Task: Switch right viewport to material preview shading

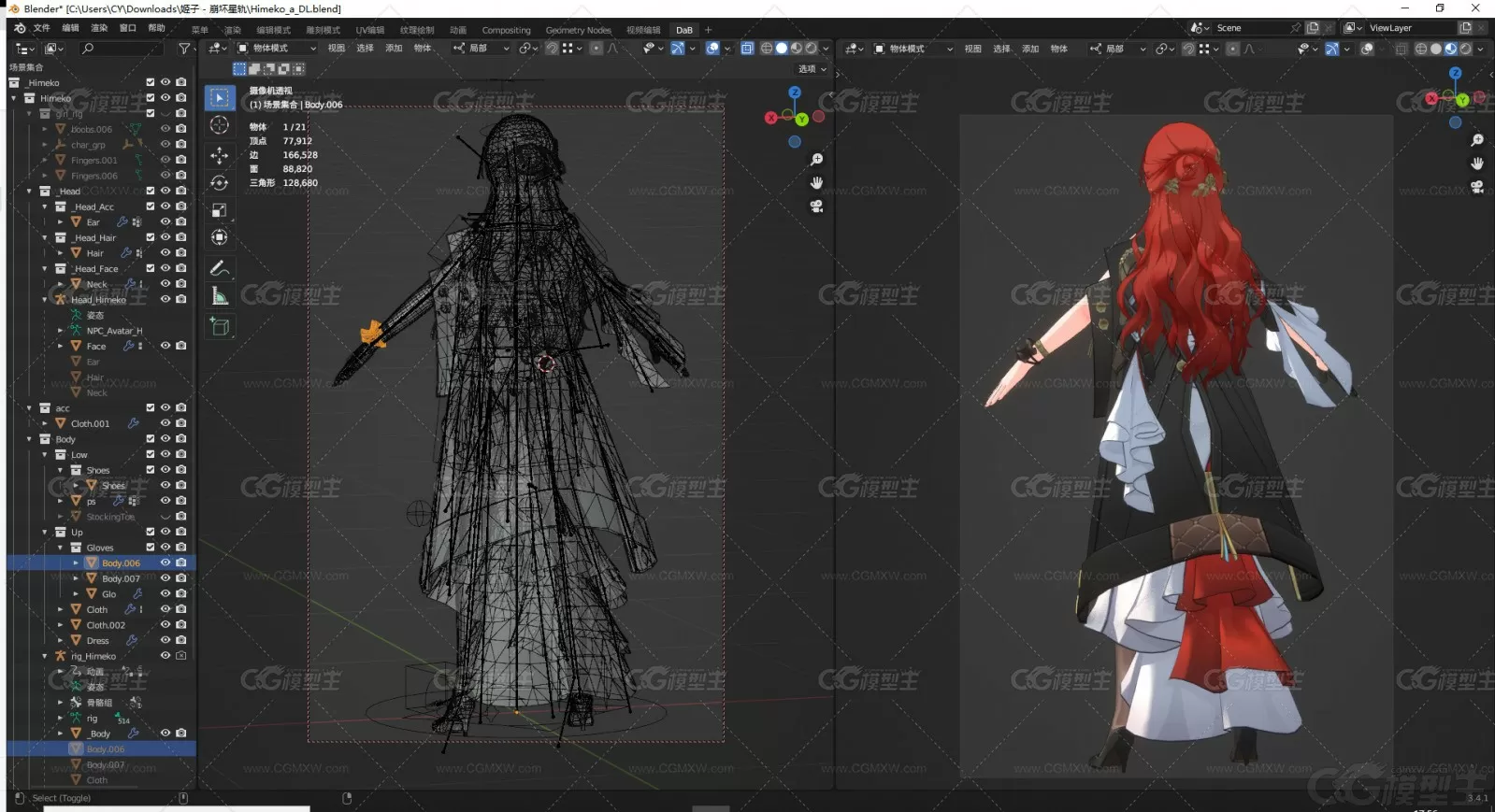Action: [1450, 49]
